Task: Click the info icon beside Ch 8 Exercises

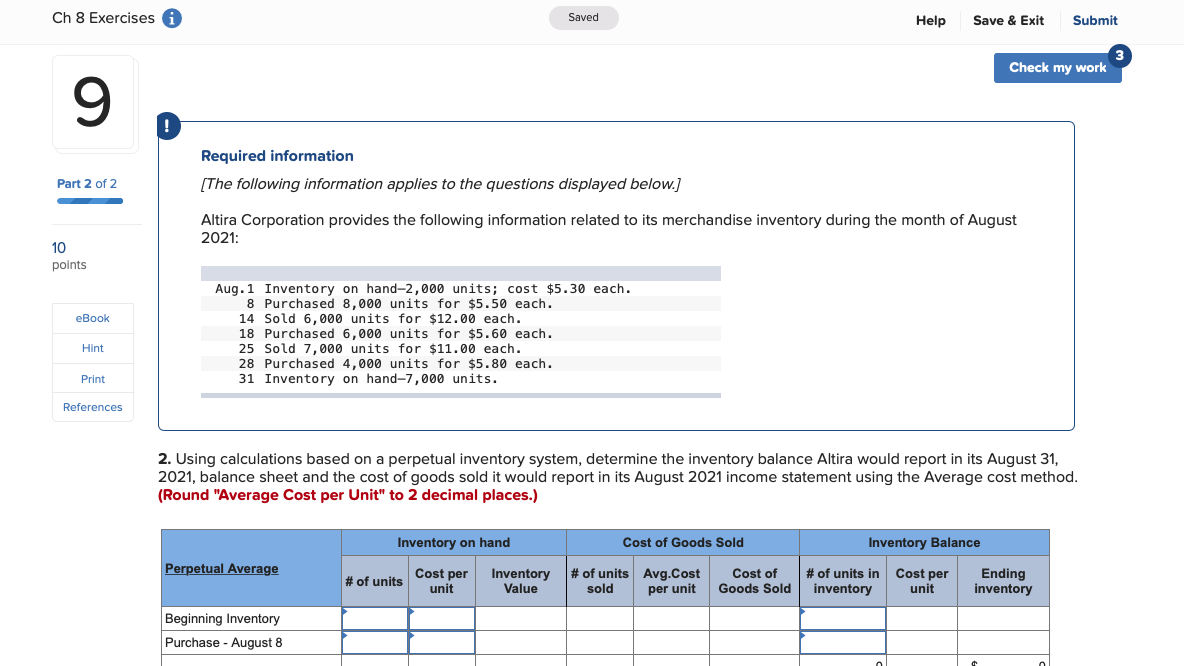Action: tap(171, 17)
